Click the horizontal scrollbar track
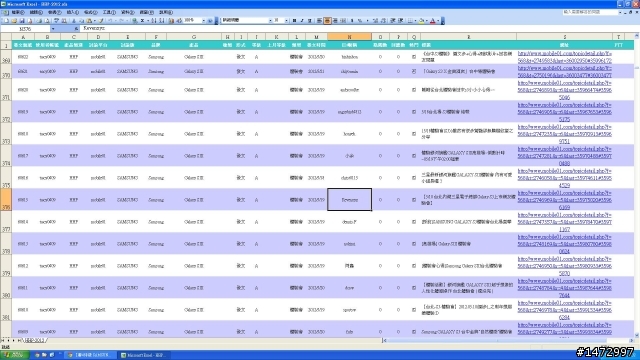The width and height of the screenshot is (640, 360). 508,340
